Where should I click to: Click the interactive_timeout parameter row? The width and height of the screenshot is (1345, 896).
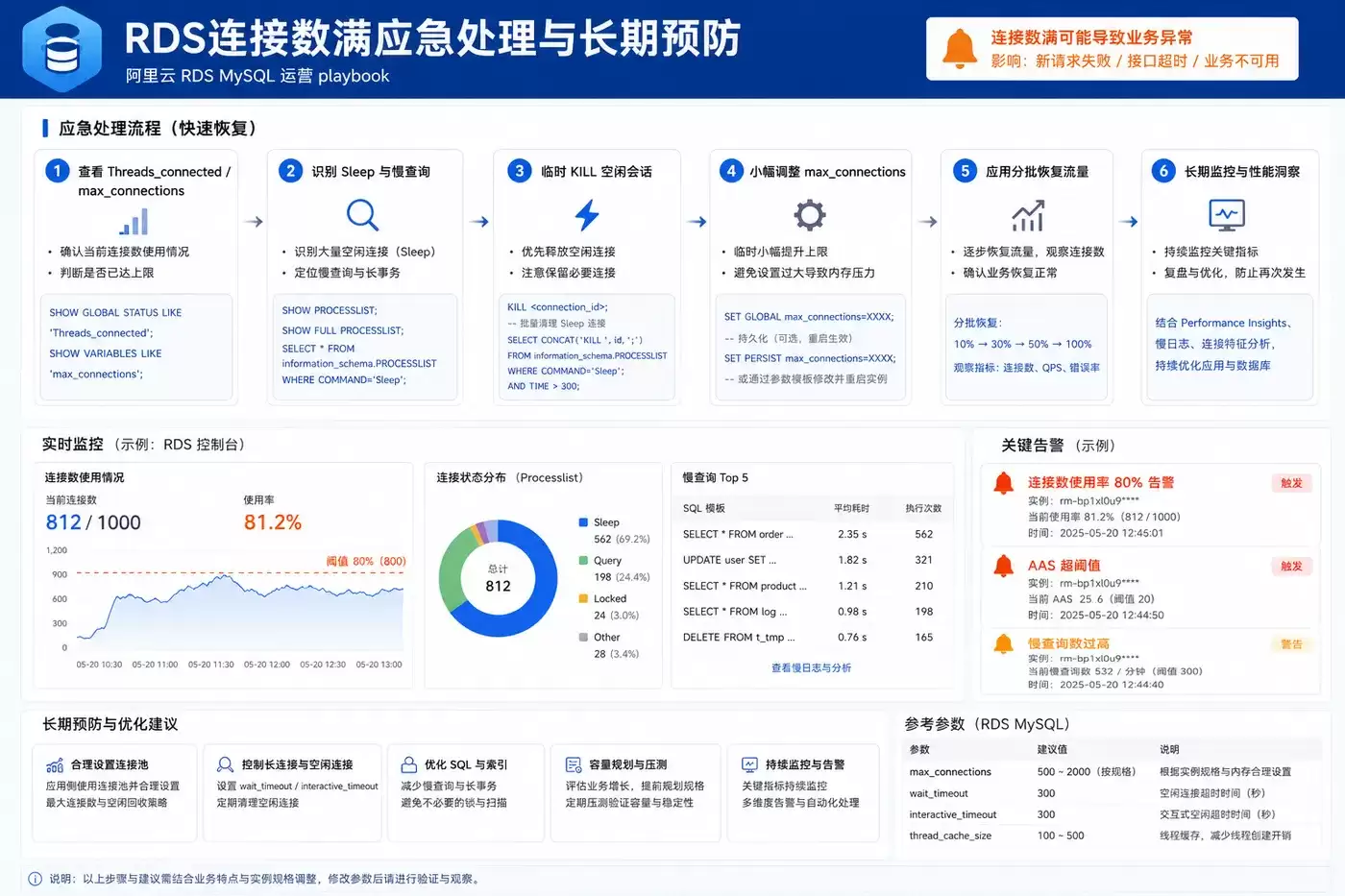(1113, 814)
